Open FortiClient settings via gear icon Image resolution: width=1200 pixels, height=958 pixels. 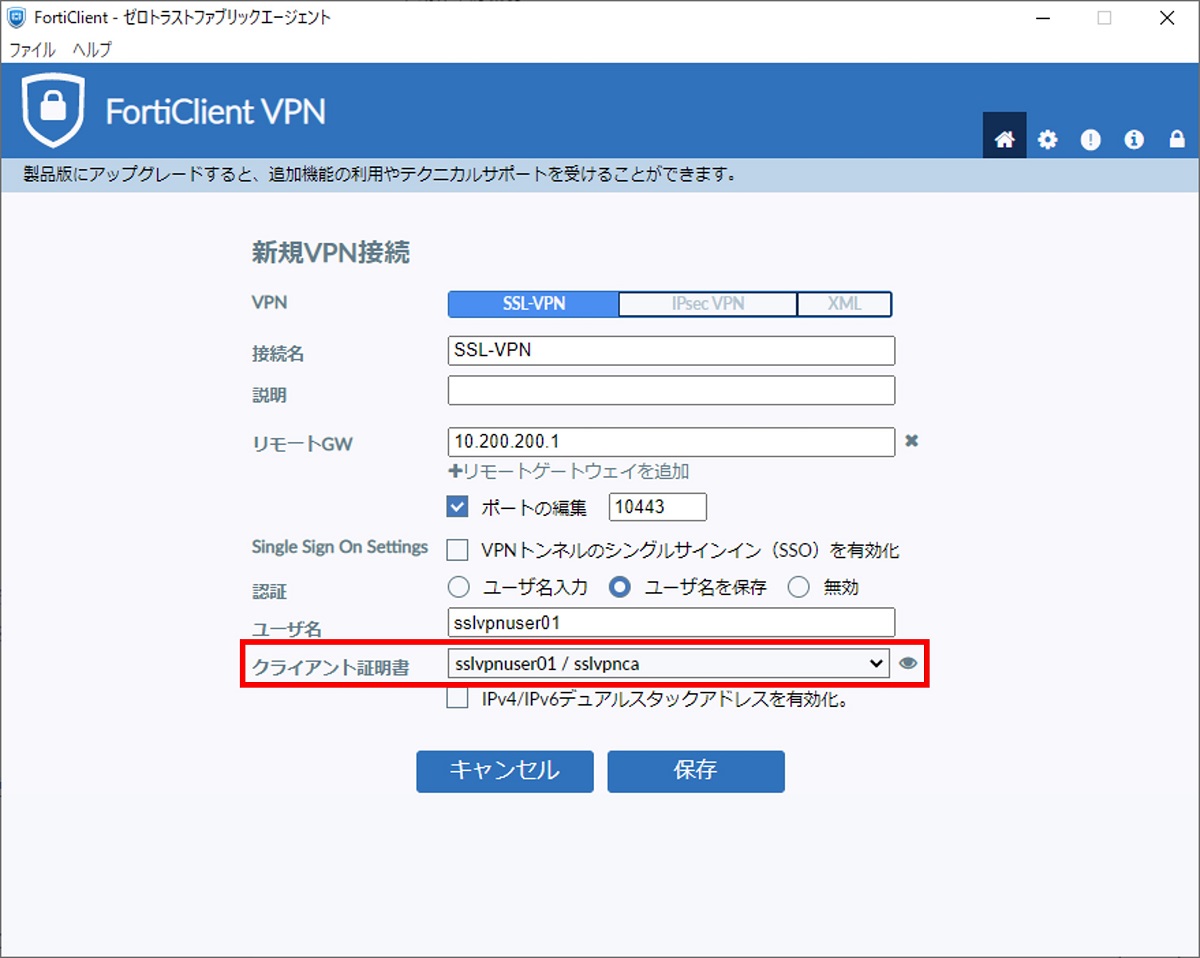1047,140
